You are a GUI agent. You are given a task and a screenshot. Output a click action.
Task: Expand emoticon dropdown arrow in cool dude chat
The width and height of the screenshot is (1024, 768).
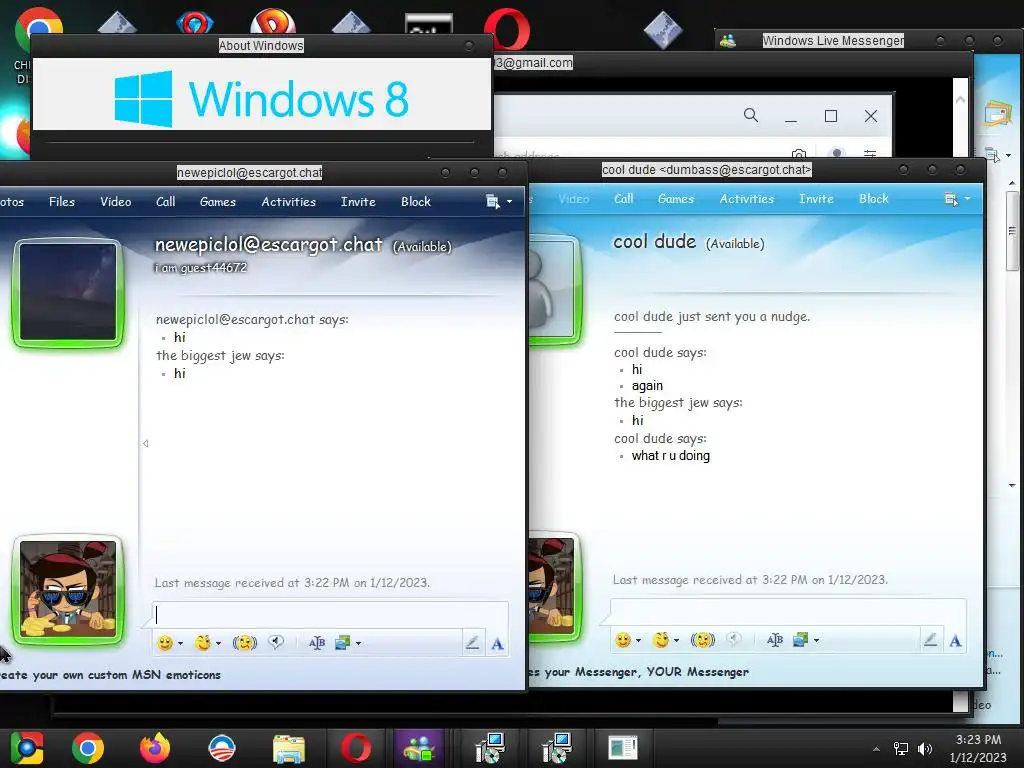[x=638, y=640]
